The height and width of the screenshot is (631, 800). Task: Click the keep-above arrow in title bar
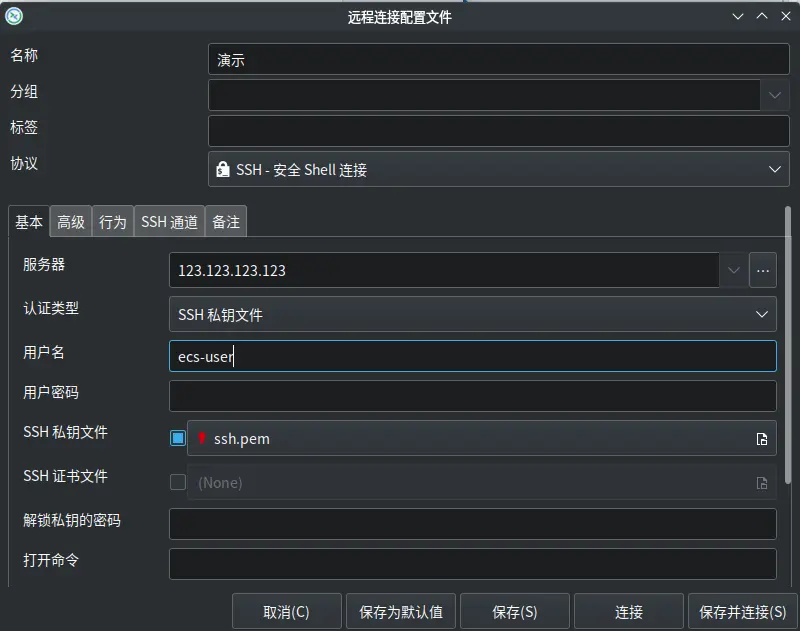pyautogui.click(x=762, y=16)
